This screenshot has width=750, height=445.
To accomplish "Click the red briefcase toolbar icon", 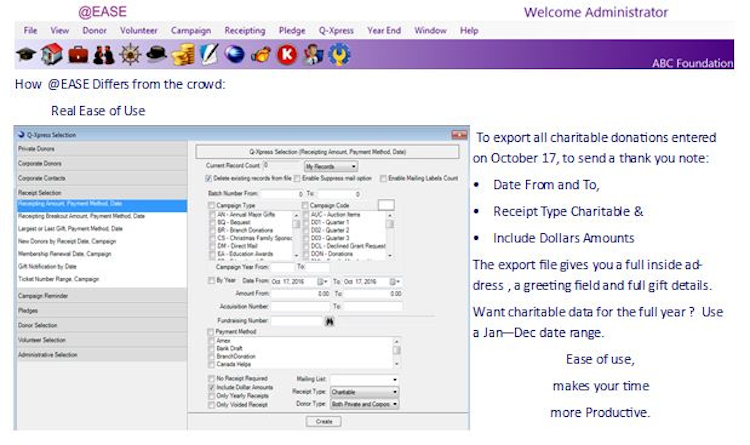I will (x=78, y=55).
